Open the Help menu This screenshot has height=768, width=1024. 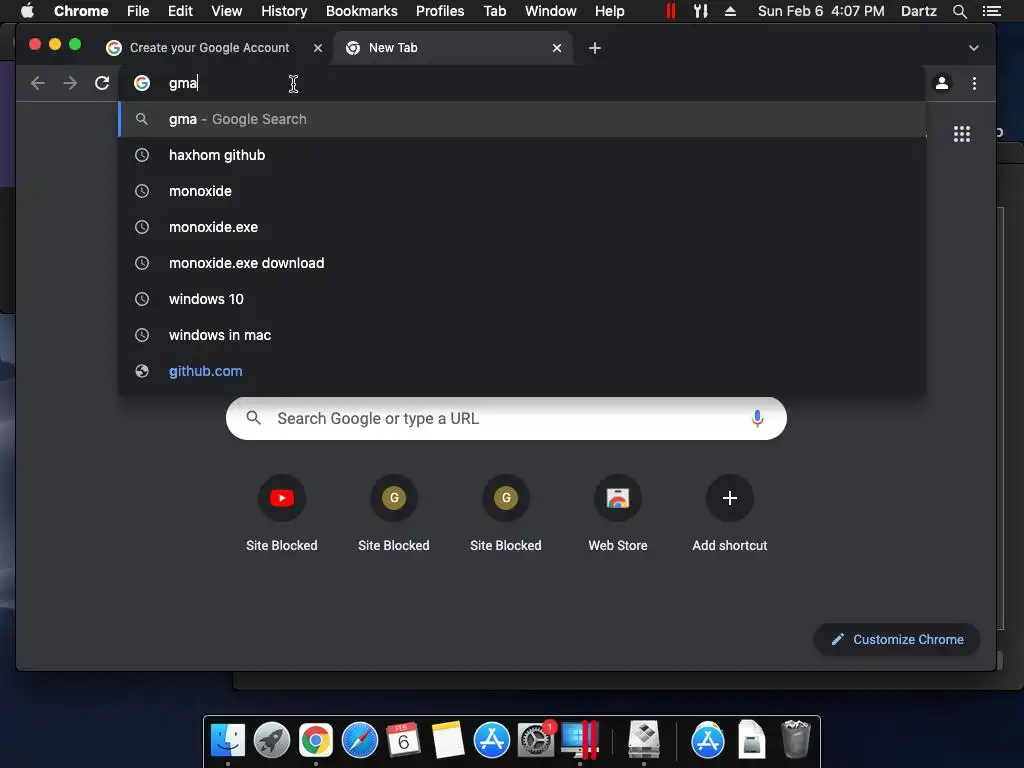point(609,11)
